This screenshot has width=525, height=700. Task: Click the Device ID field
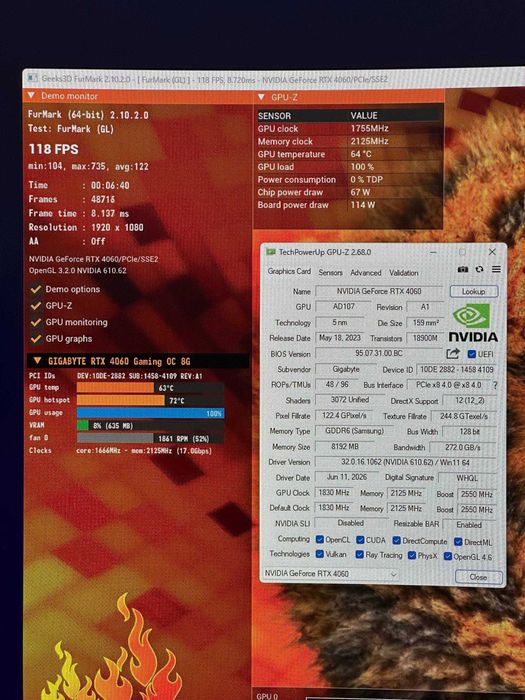pyautogui.click(x=456, y=370)
